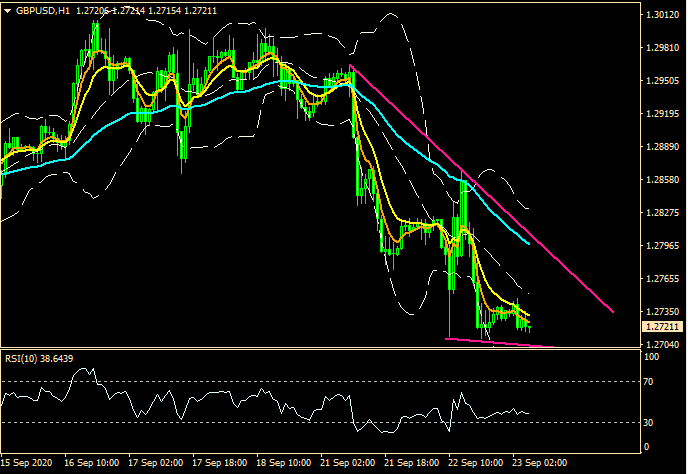Click the GBPUSD,H1 chart title text
Image resolution: width=688 pixels, height=474 pixels.
41,10
